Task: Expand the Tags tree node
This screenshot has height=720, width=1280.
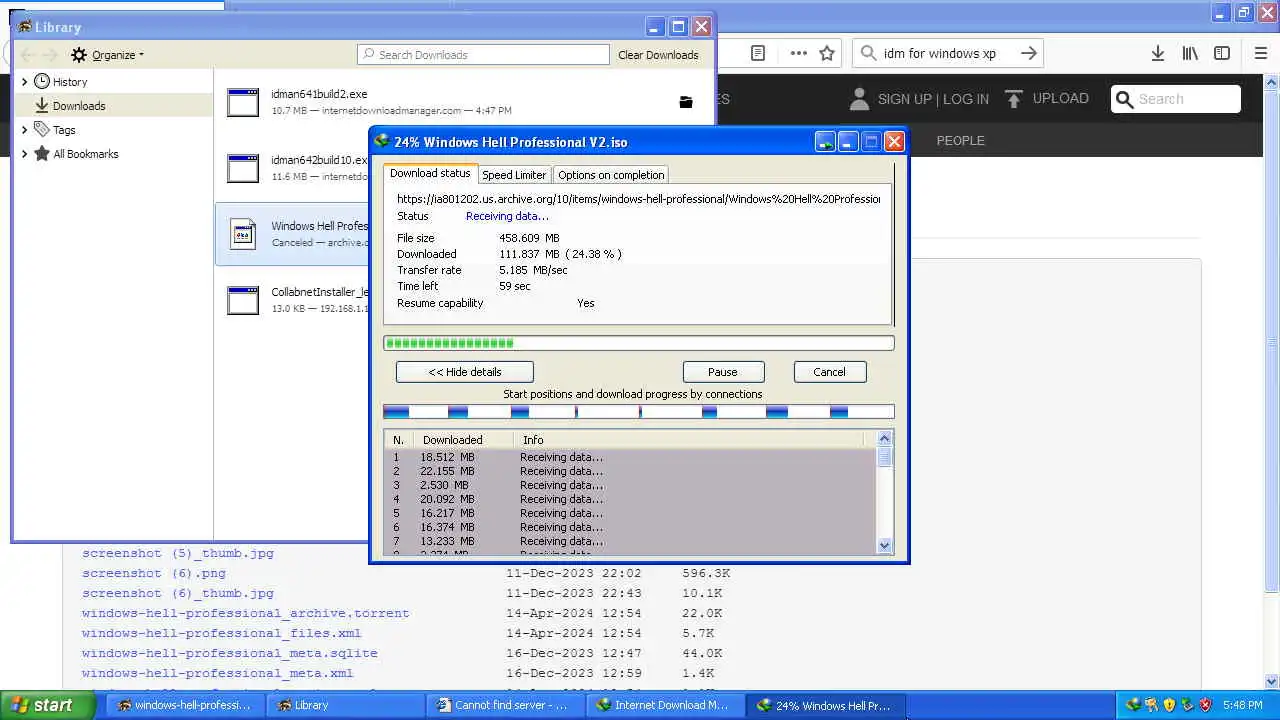Action: click(x=25, y=130)
